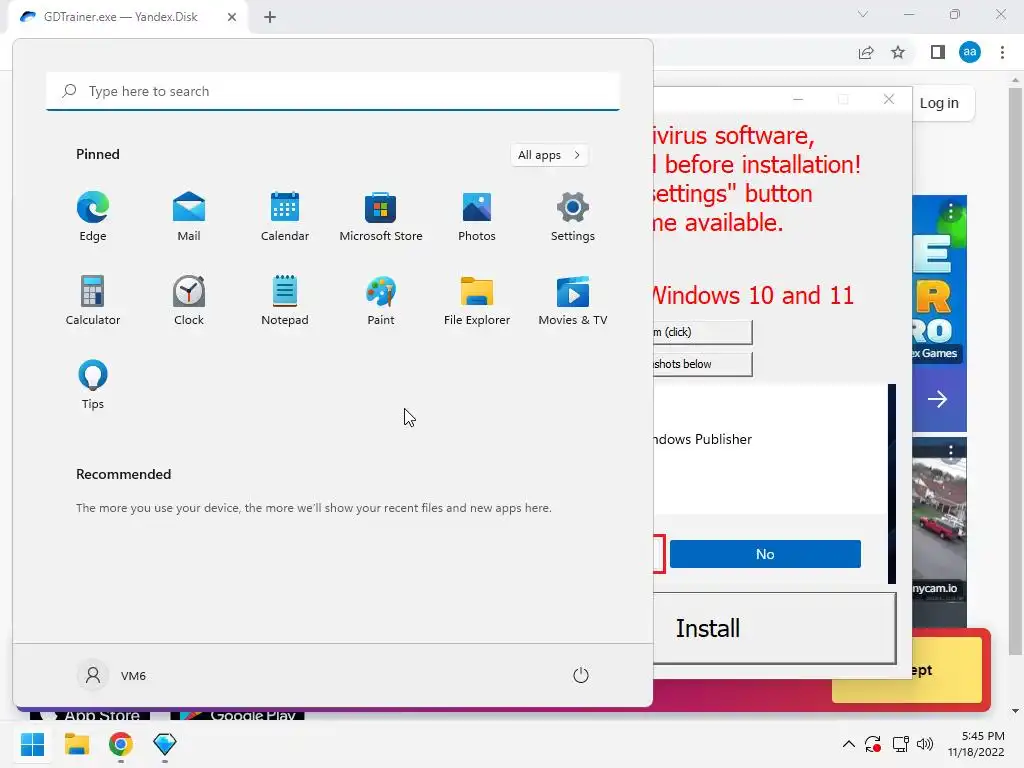Launch the Clock app

(x=189, y=300)
